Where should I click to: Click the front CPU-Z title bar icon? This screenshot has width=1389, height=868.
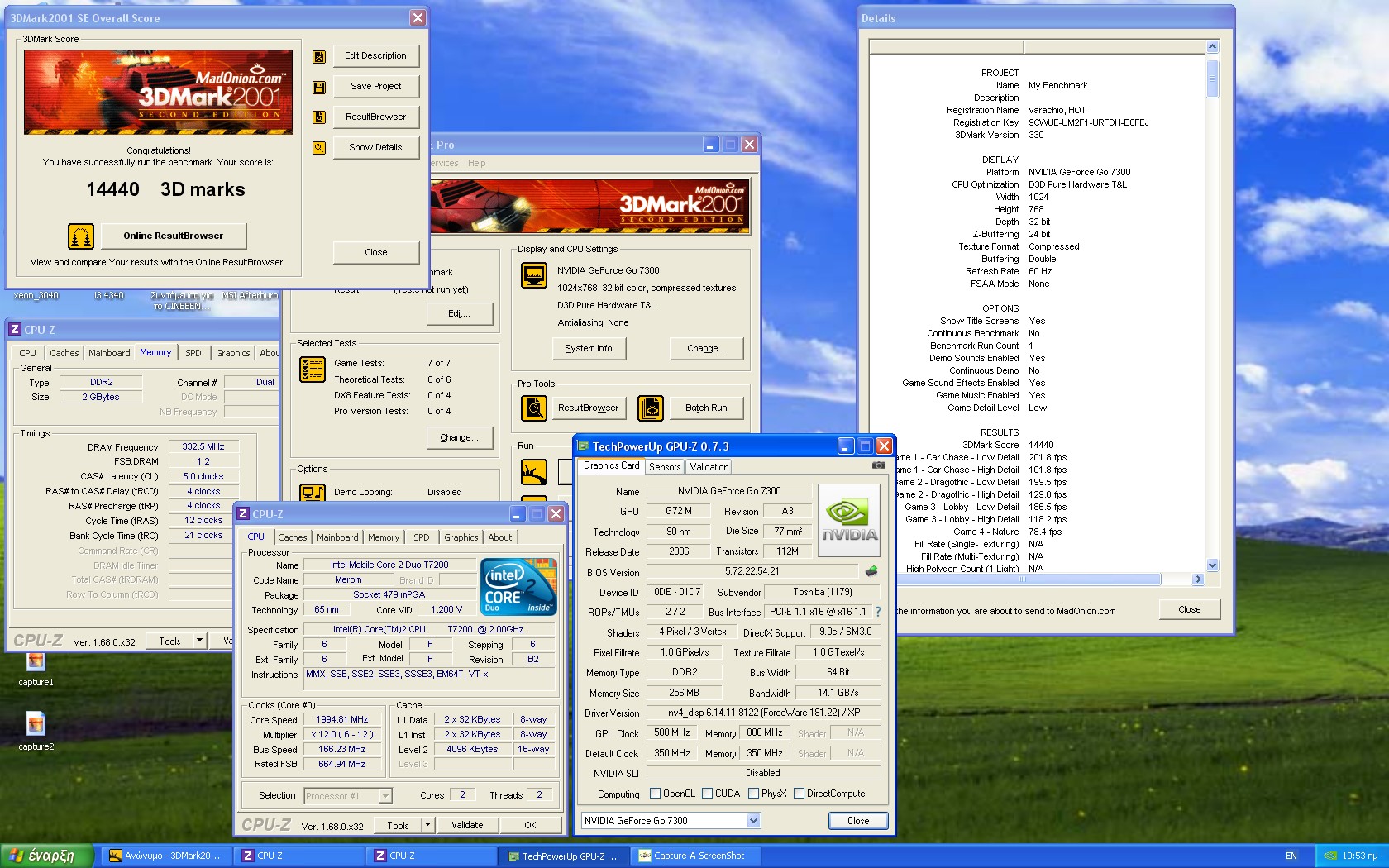[243, 514]
